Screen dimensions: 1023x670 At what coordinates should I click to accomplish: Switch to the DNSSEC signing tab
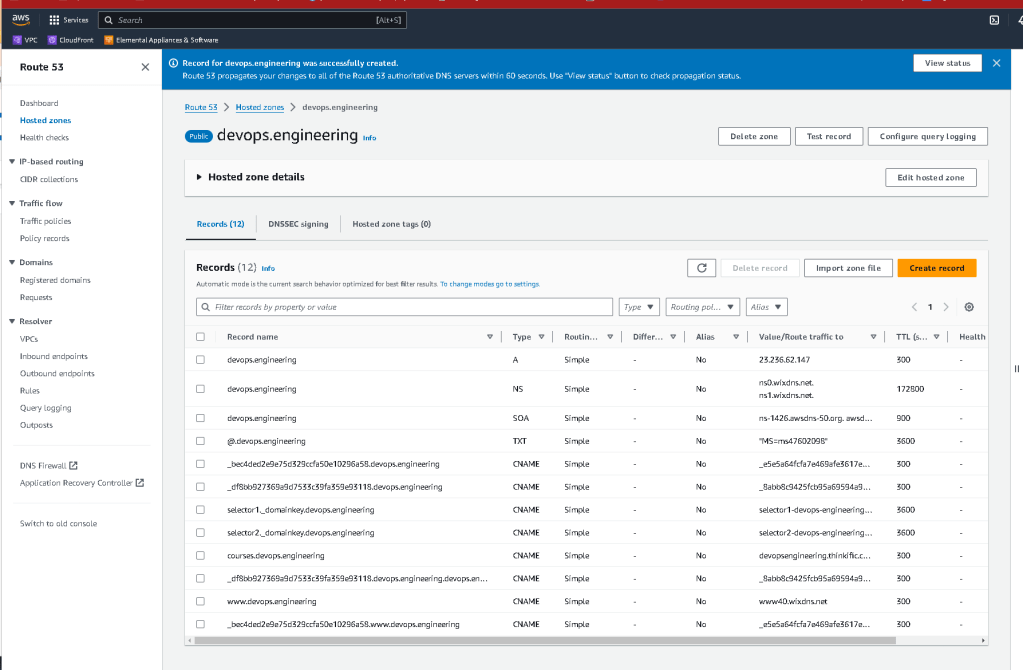coord(298,224)
